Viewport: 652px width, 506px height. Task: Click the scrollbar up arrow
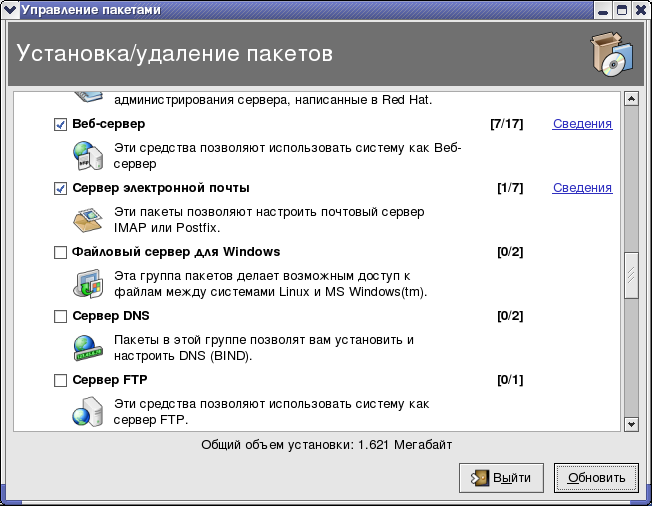tap(631, 99)
